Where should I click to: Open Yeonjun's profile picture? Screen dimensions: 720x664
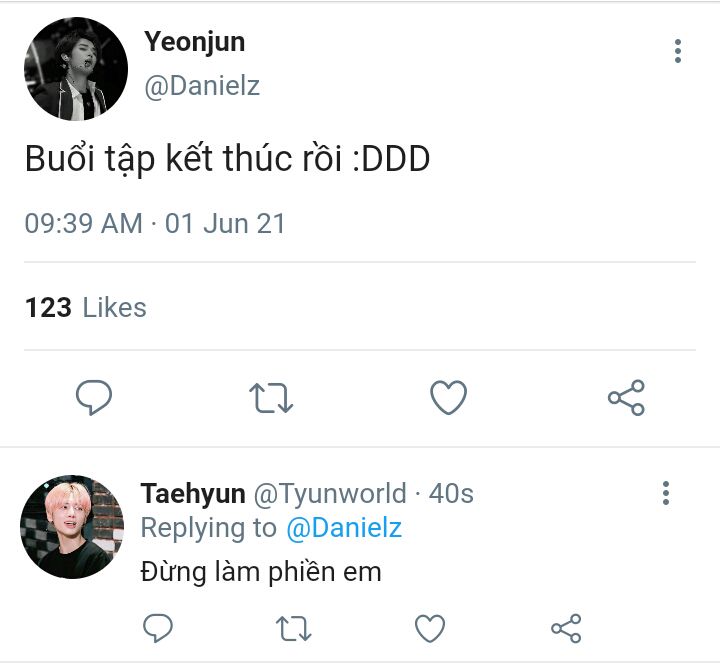tap(76, 69)
